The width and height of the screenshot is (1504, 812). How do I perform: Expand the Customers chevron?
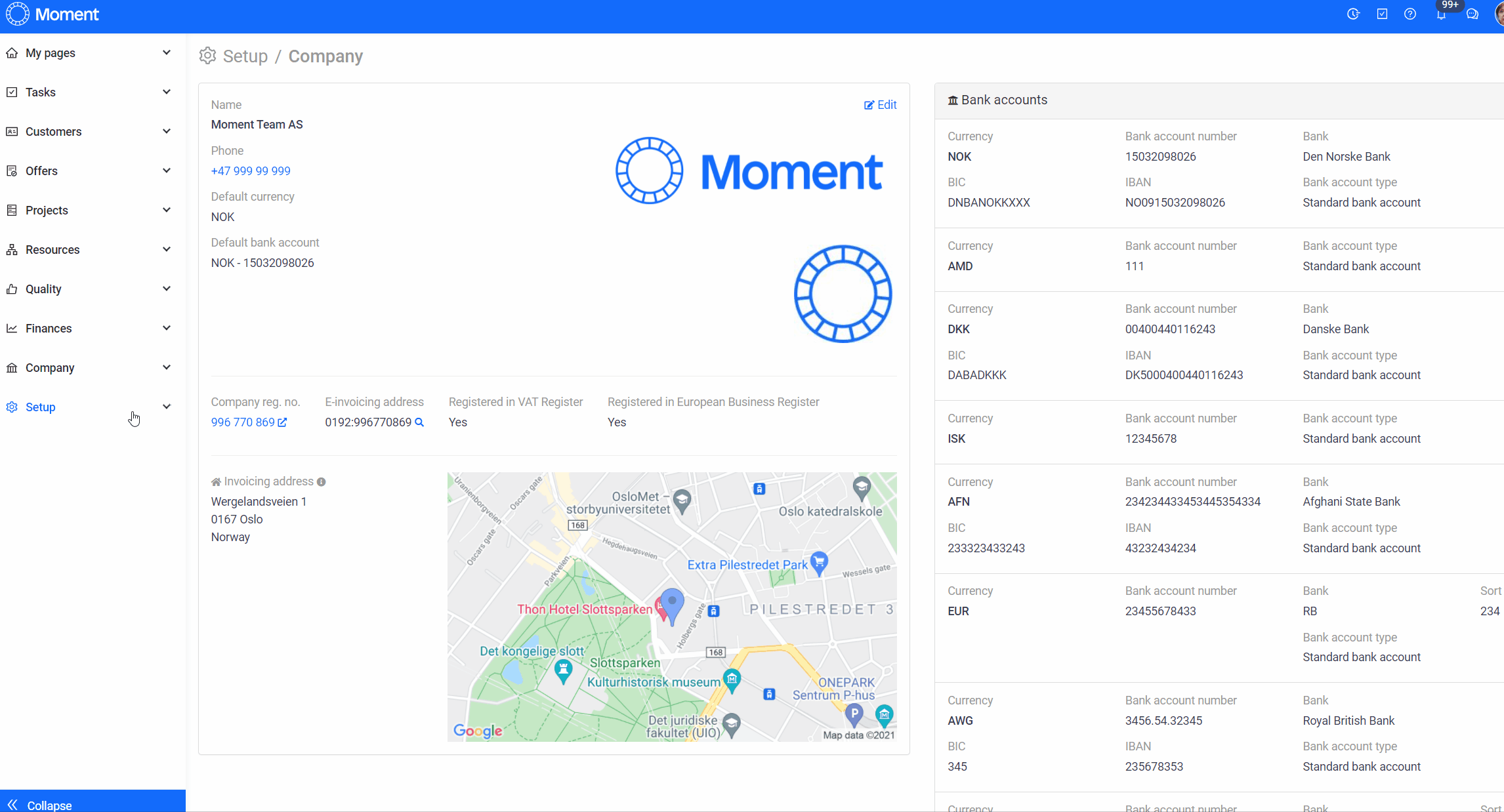coord(167,131)
